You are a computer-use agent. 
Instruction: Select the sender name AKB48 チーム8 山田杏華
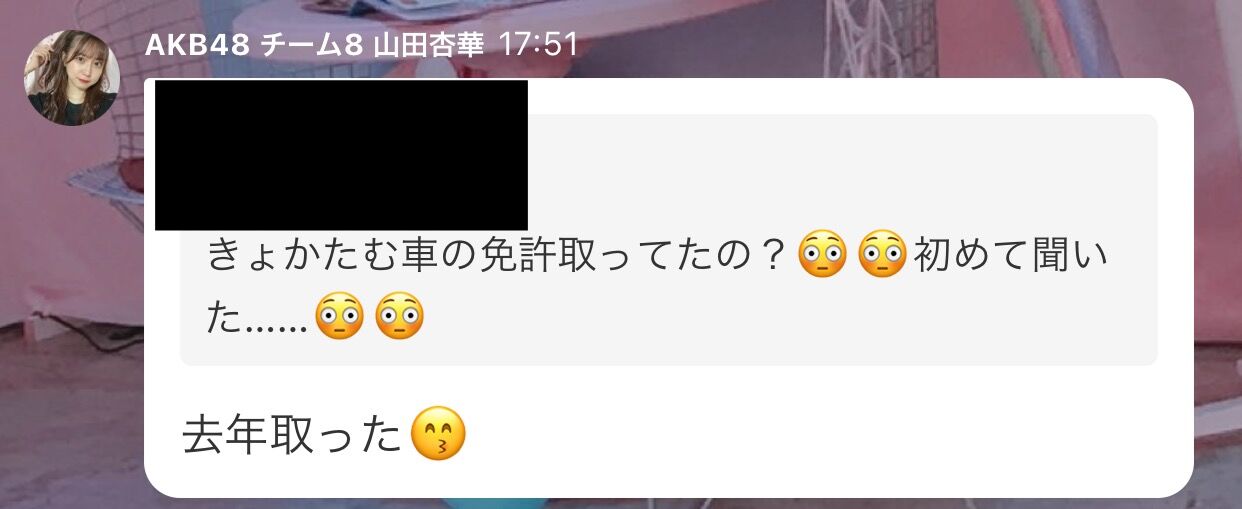pos(314,45)
